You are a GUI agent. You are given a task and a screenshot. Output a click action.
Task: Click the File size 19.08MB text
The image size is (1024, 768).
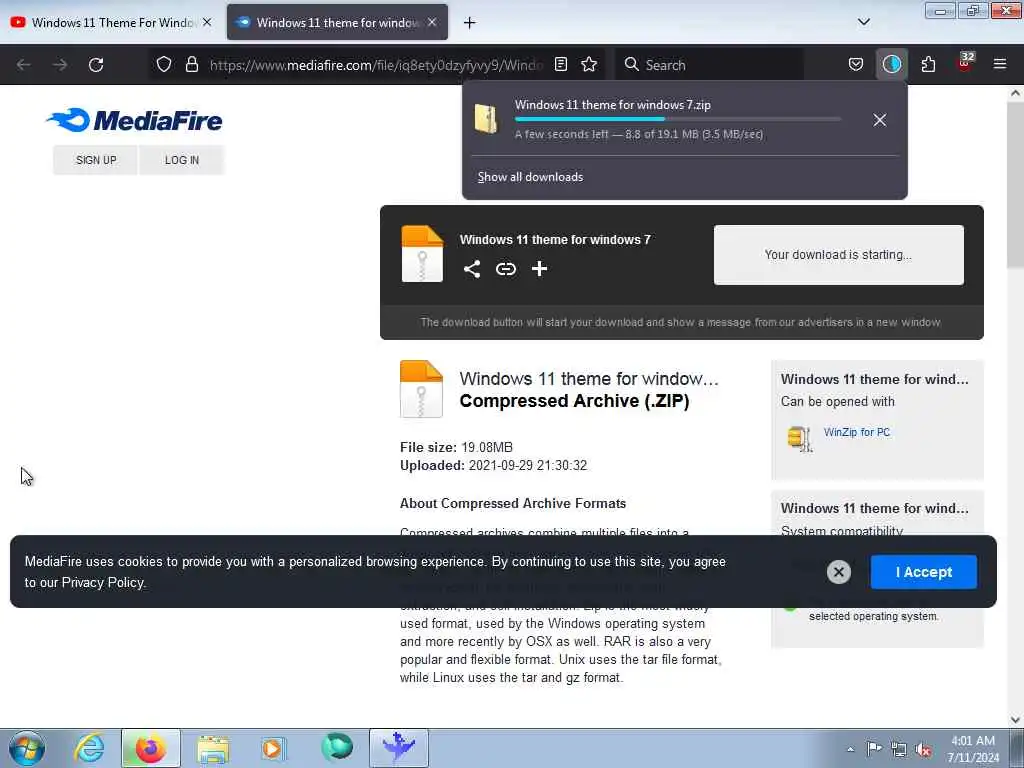pyautogui.click(x=456, y=447)
